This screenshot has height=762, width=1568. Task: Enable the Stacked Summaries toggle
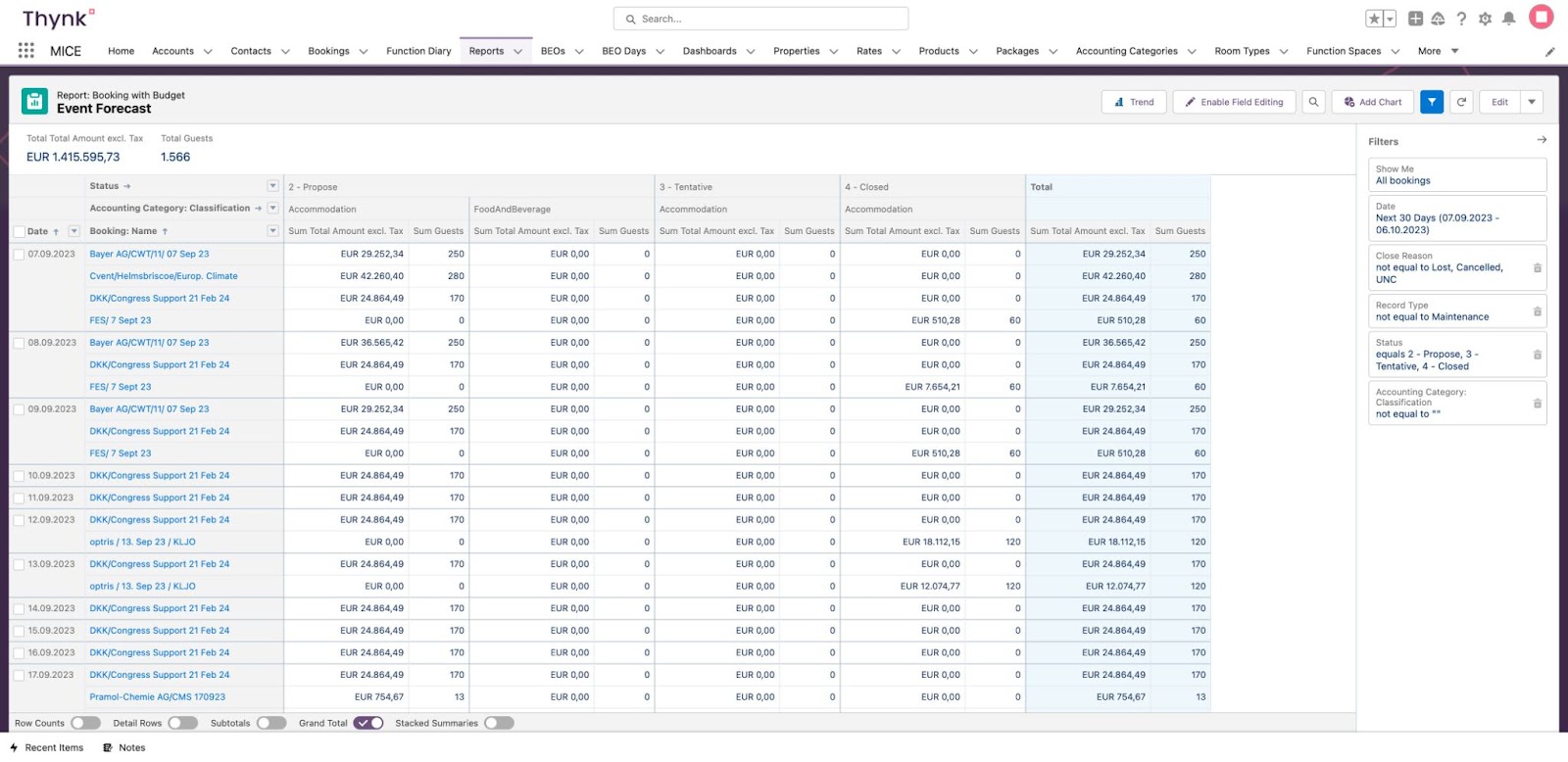coord(499,723)
